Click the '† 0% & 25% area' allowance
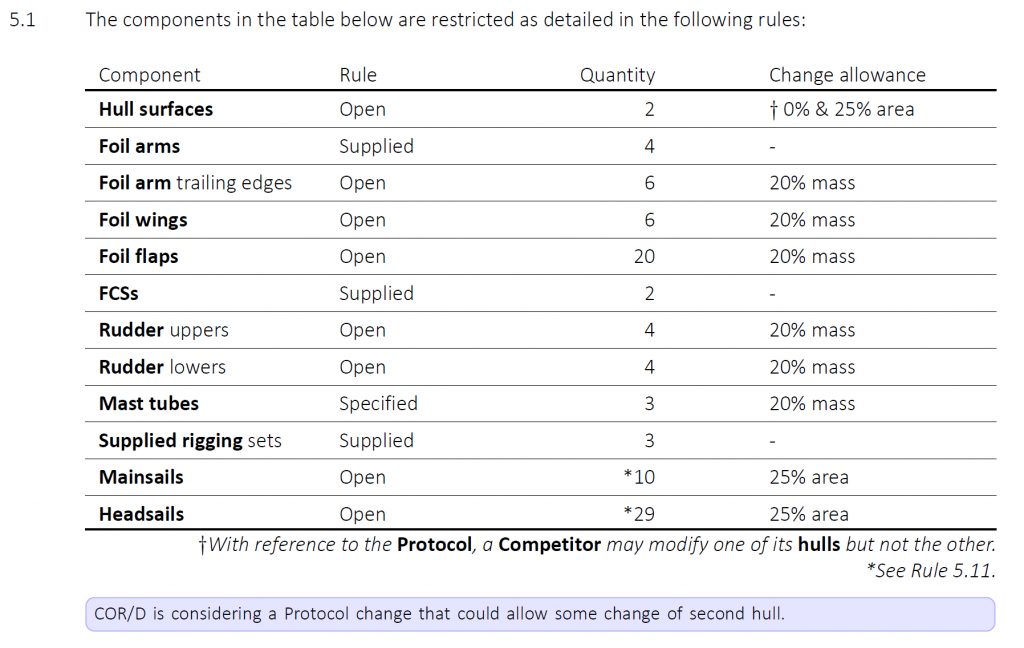The width and height of the screenshot is (1024, 648). 841,109
